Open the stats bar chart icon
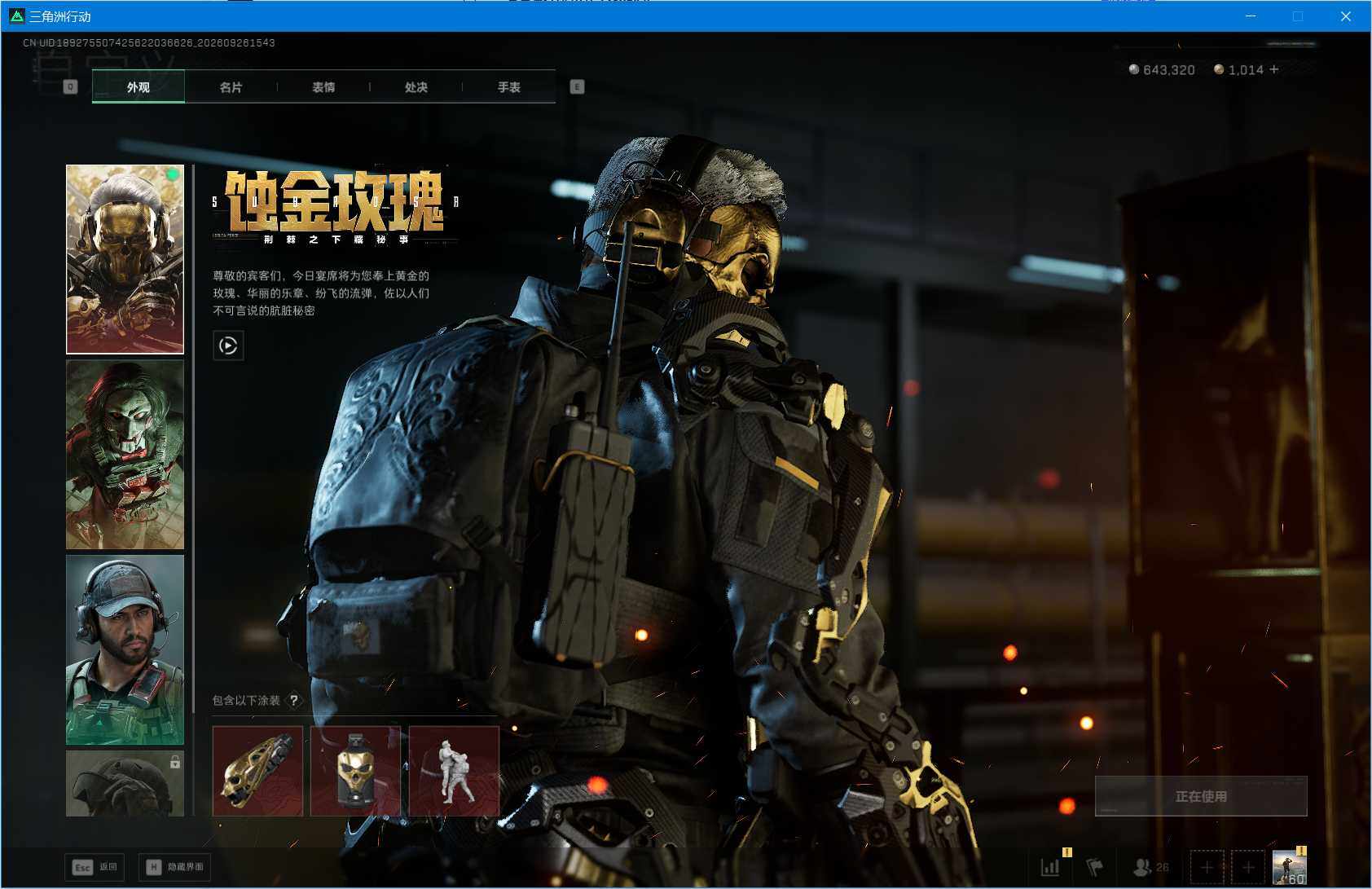 (1051, 867)
